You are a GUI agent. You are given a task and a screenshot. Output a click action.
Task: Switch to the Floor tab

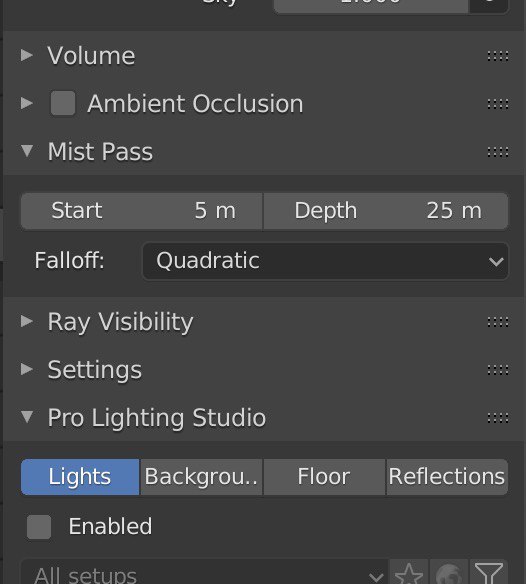(x=324, y=477)
